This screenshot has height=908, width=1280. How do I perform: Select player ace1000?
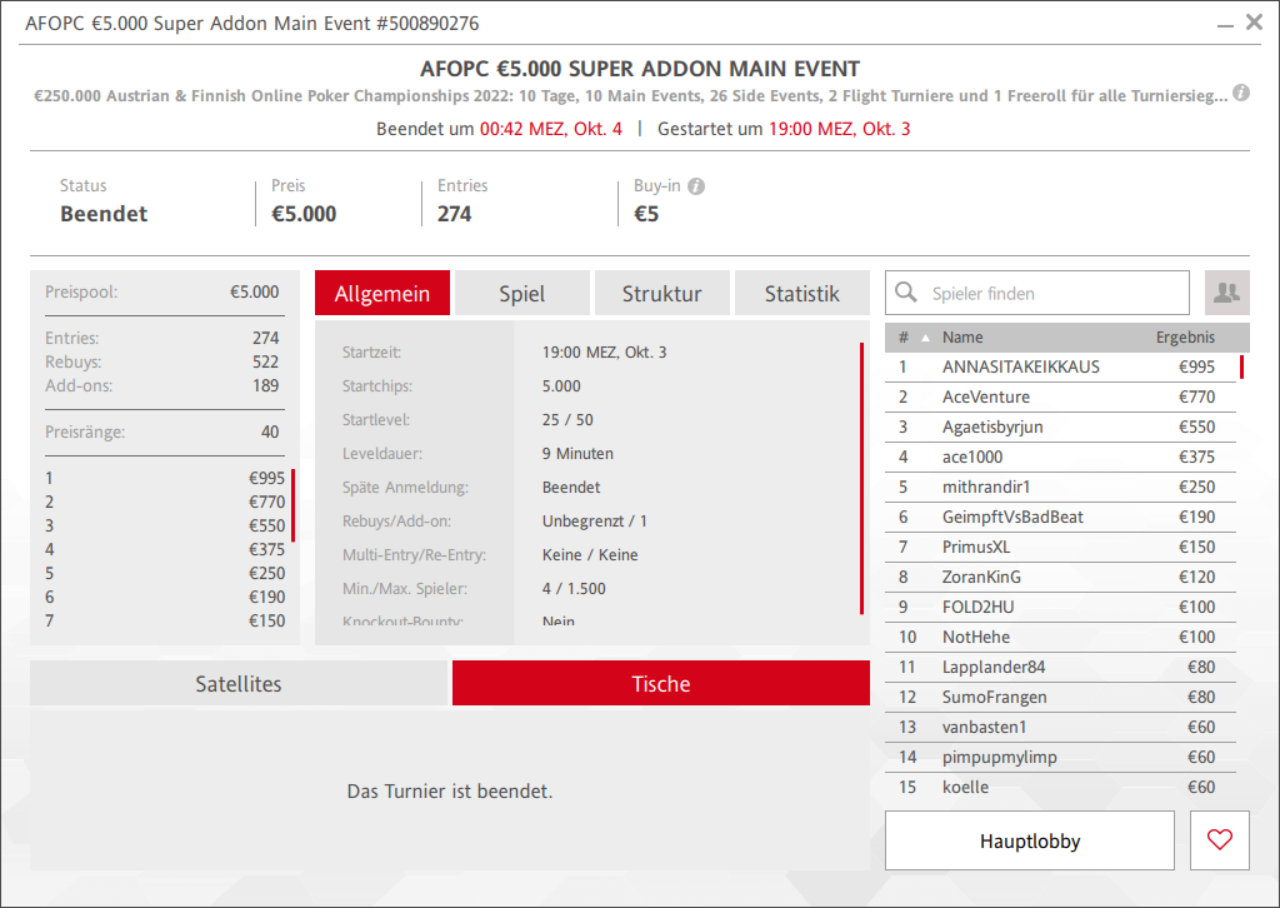1060,457
